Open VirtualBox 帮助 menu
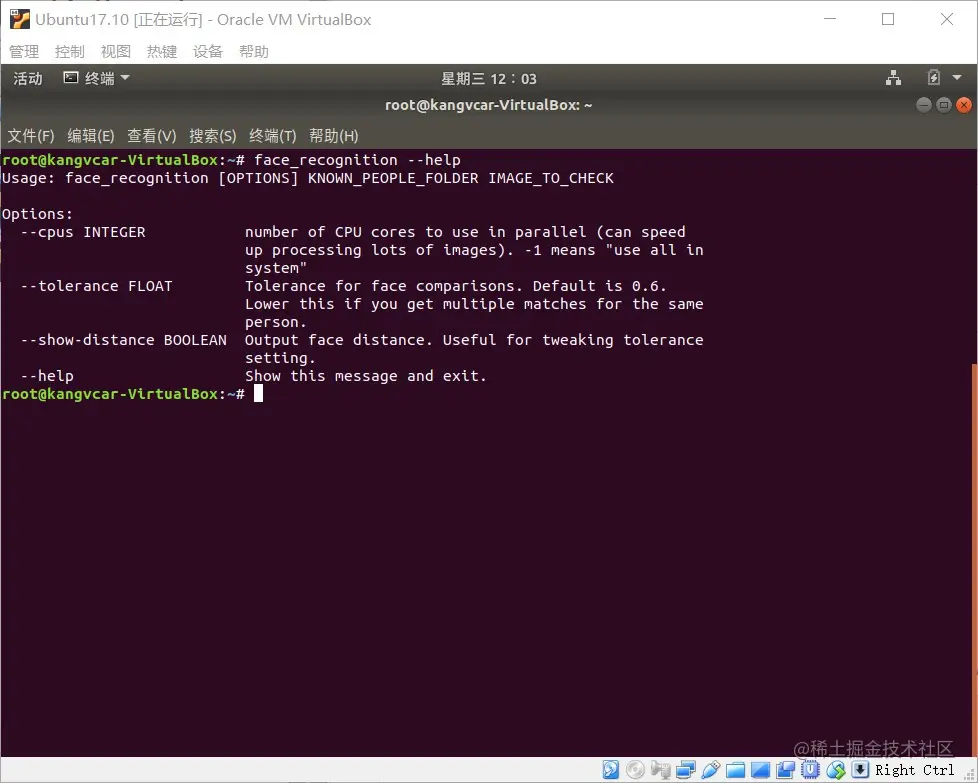 254,51
